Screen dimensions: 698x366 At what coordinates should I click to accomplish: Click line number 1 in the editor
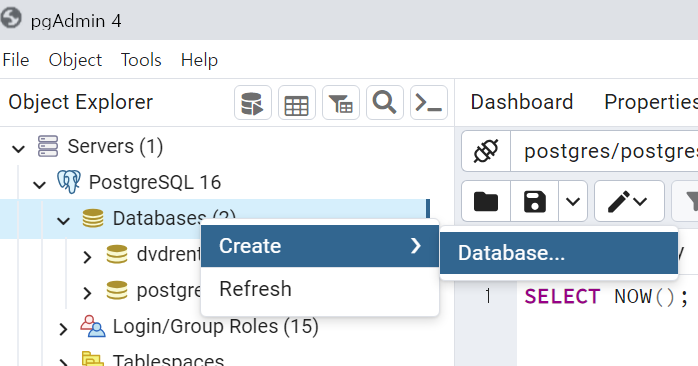[488, 297]
